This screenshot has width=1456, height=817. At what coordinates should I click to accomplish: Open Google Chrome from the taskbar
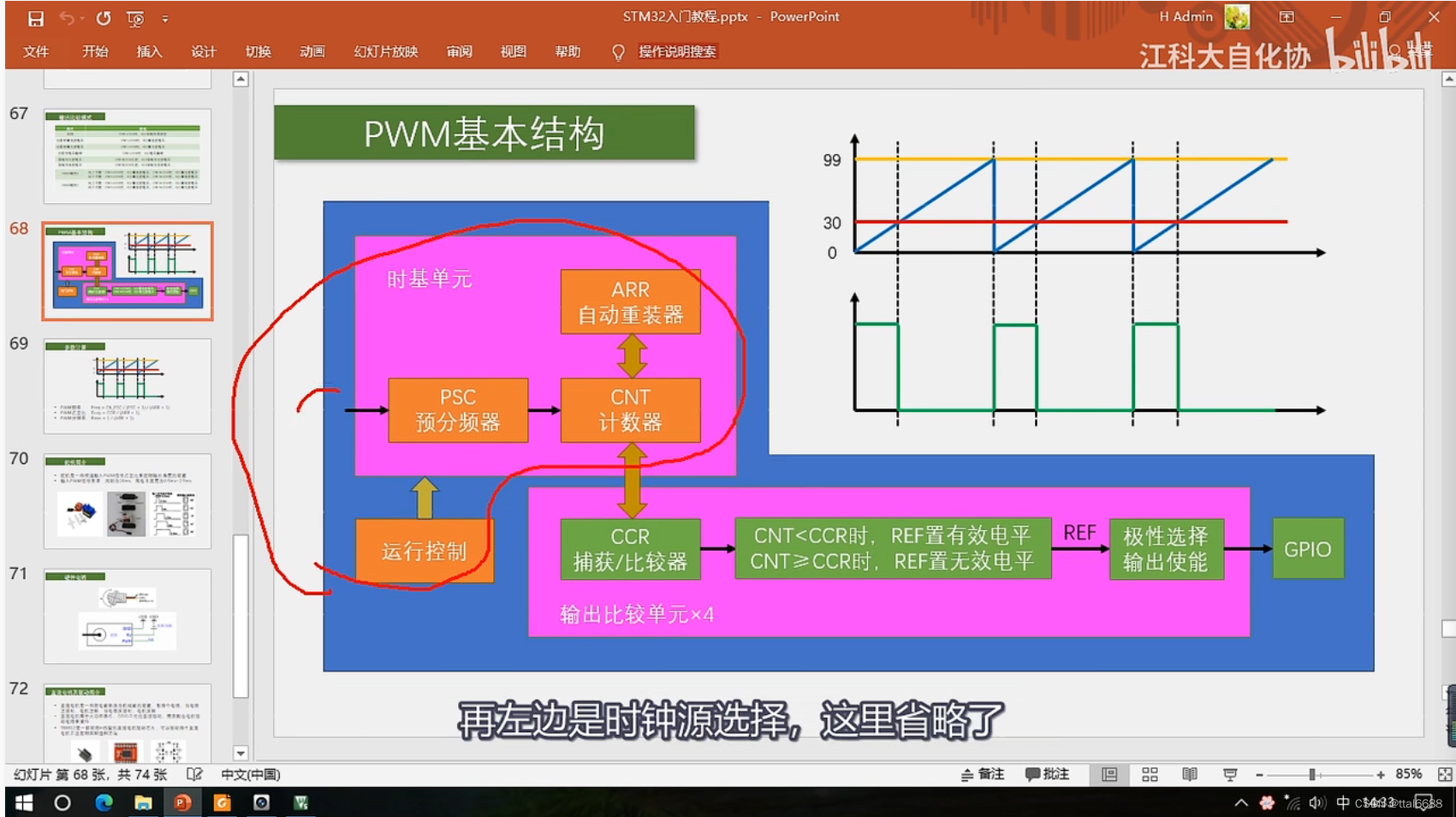tap(221, 802)
